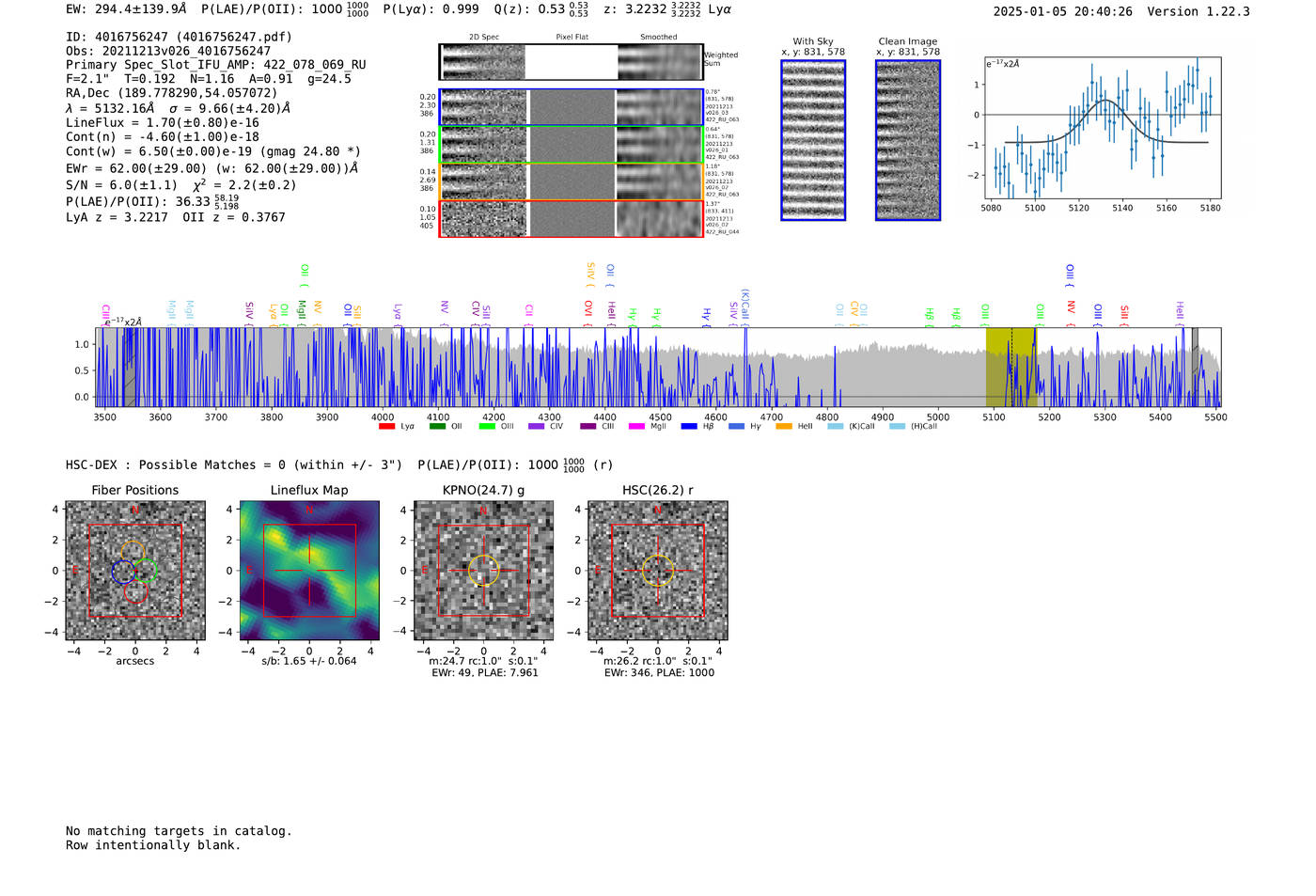Click the Smoothed column header
This screenshot has height=896, width=1316.
659,38
